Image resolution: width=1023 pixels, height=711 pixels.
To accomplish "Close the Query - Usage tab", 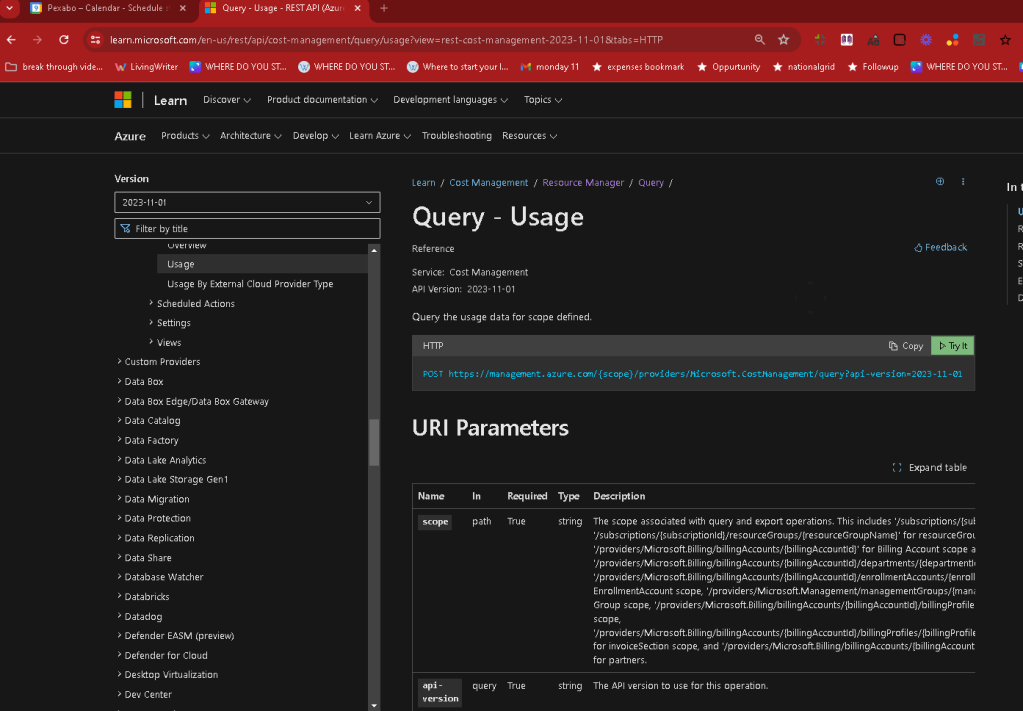I will point(358,8).
